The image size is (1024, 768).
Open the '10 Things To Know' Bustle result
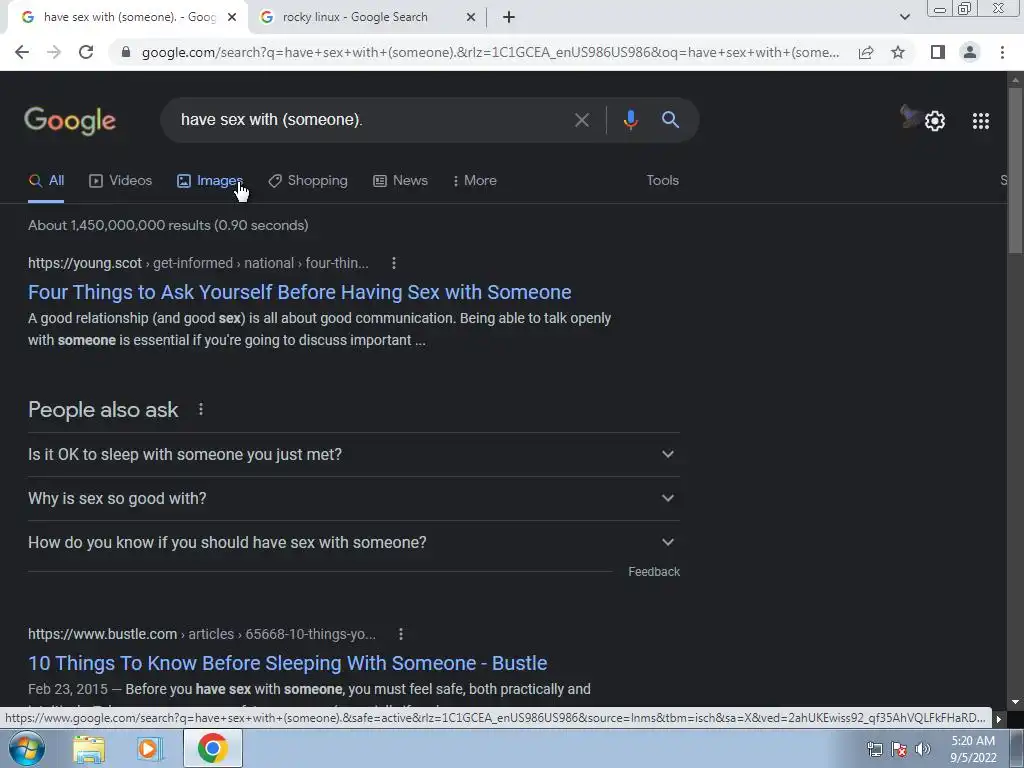(287, 663)
